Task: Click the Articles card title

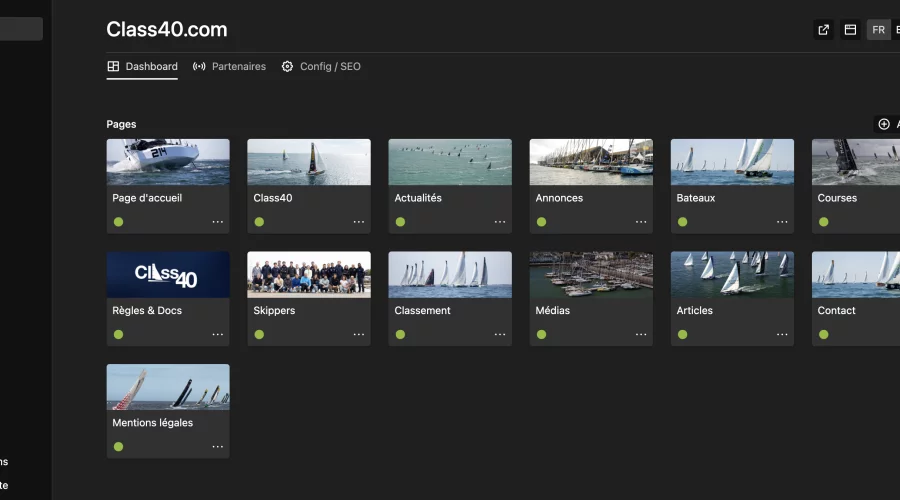Action: click(x=695, y=311)
